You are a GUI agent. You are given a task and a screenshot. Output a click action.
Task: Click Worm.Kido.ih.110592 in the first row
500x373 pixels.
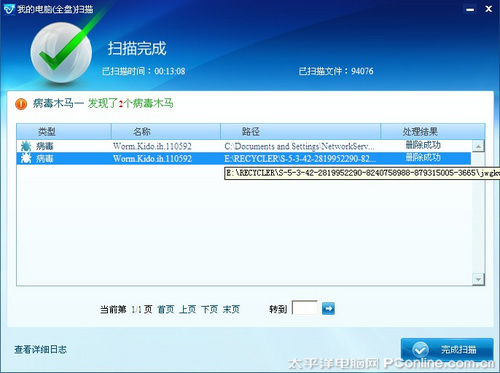[x=152, y=146]
